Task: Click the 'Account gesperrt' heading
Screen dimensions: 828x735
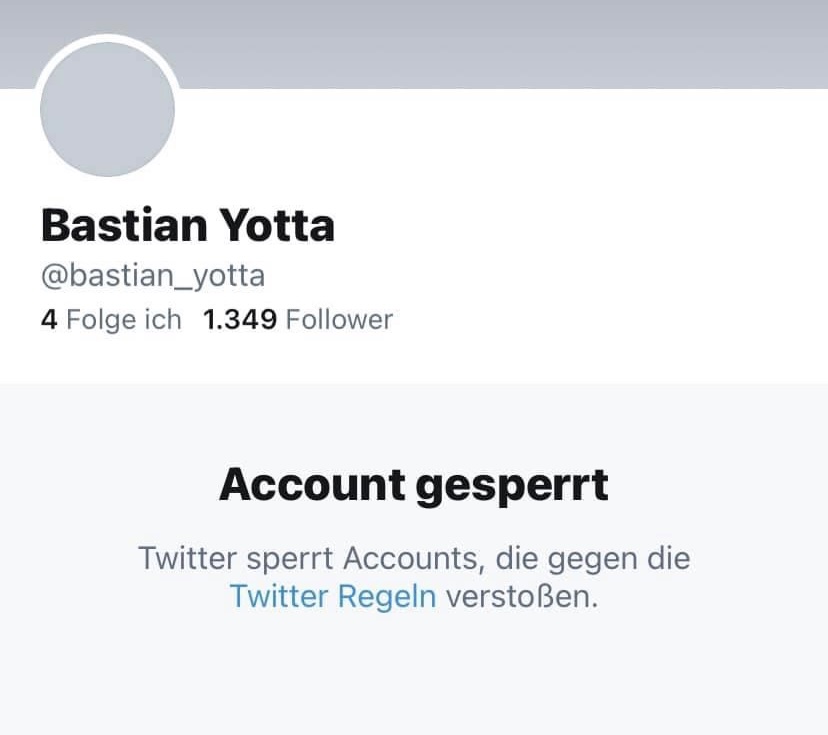Action: pos(414,485)
